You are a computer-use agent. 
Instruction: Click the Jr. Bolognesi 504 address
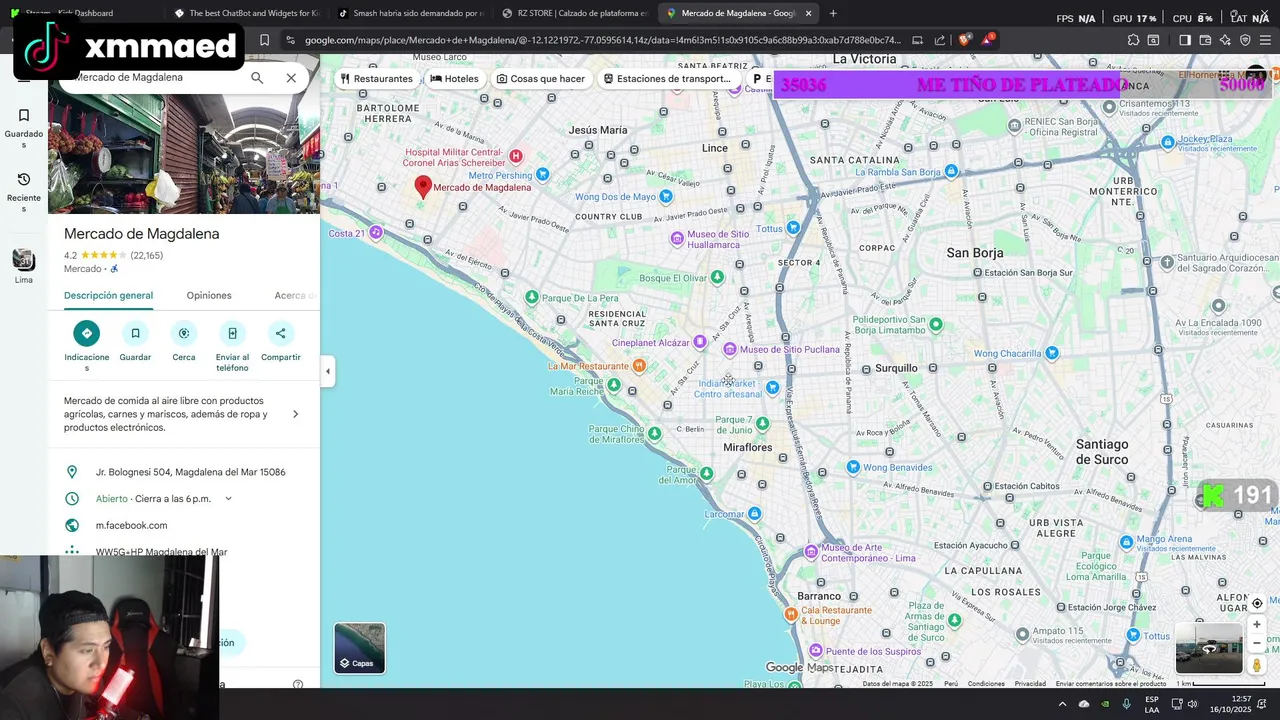pos(190,472)
